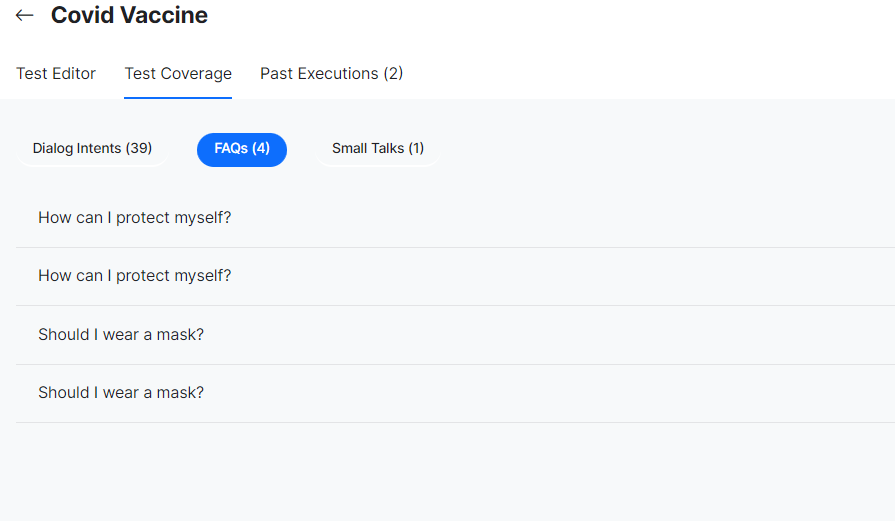The width and height of the screenshot is (895, 521).
Task: View the Past Executions (2) tab
Action: point(331,74)
